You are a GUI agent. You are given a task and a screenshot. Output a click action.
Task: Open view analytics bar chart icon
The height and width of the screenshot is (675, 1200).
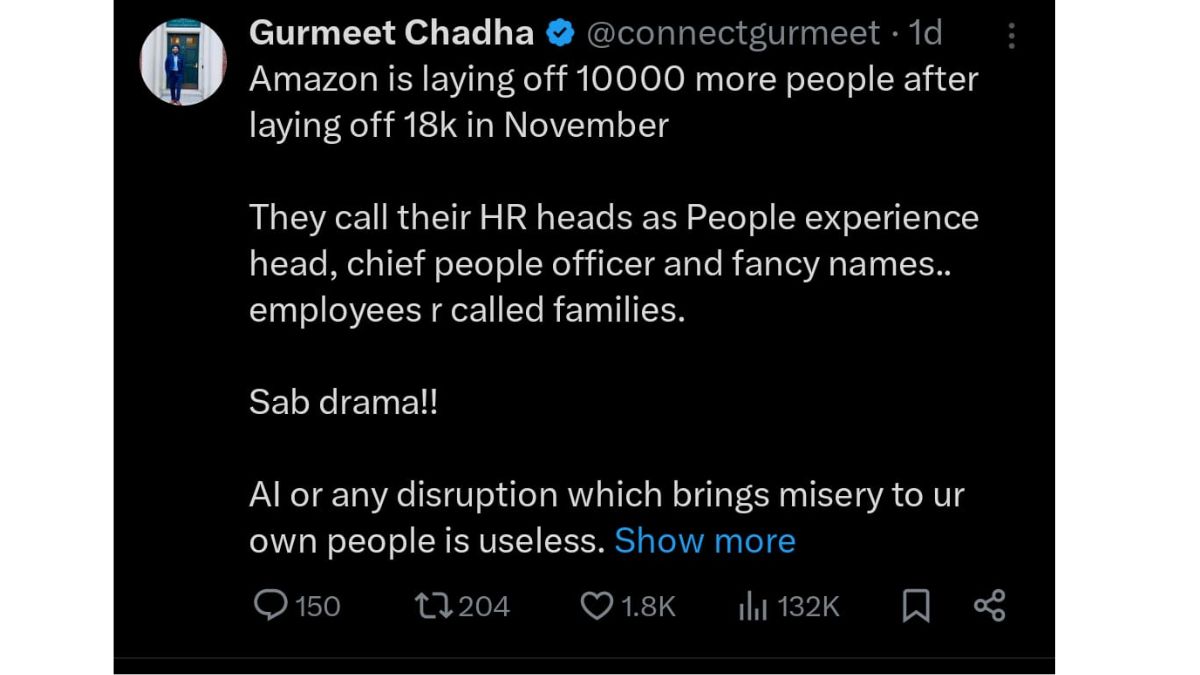point(751,605)
